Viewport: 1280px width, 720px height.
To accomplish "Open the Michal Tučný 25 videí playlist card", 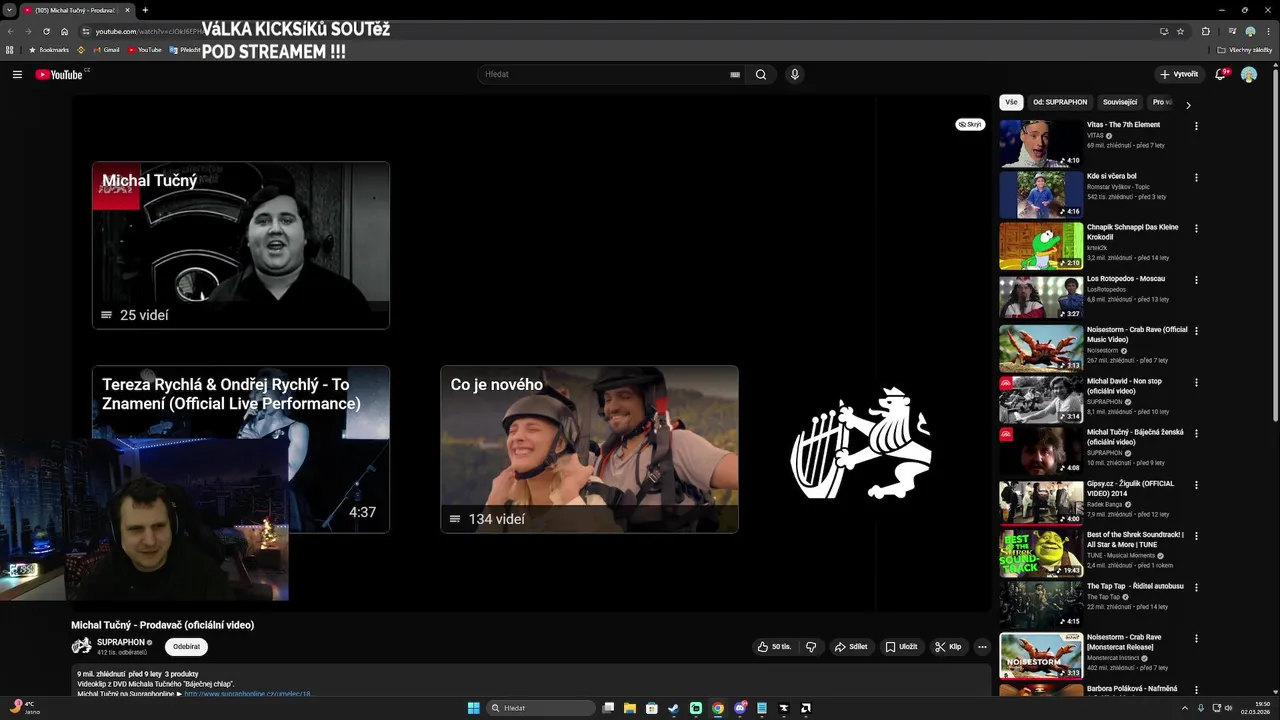I will point(241,245).
